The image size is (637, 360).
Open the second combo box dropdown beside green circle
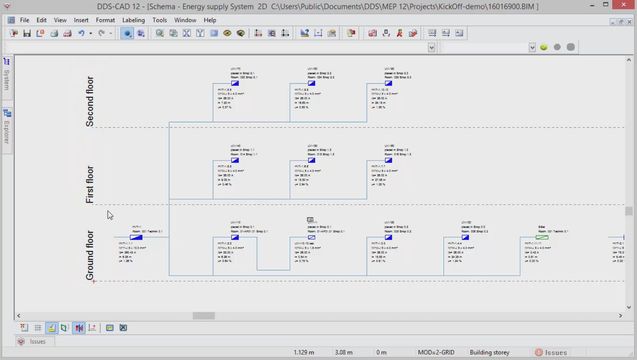pyautogui.click(x=532, y=48)
